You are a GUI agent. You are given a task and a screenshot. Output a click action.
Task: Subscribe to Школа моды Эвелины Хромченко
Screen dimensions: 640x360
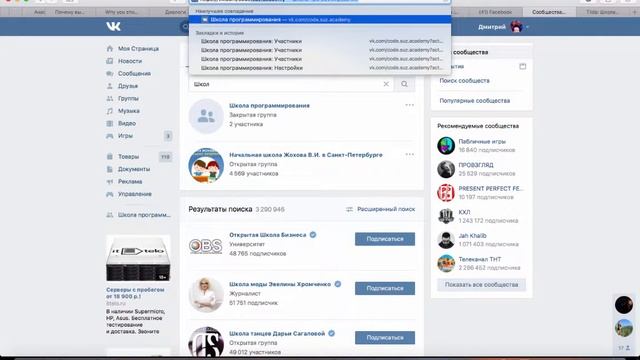pyautogui.click(x=385, y=289)
